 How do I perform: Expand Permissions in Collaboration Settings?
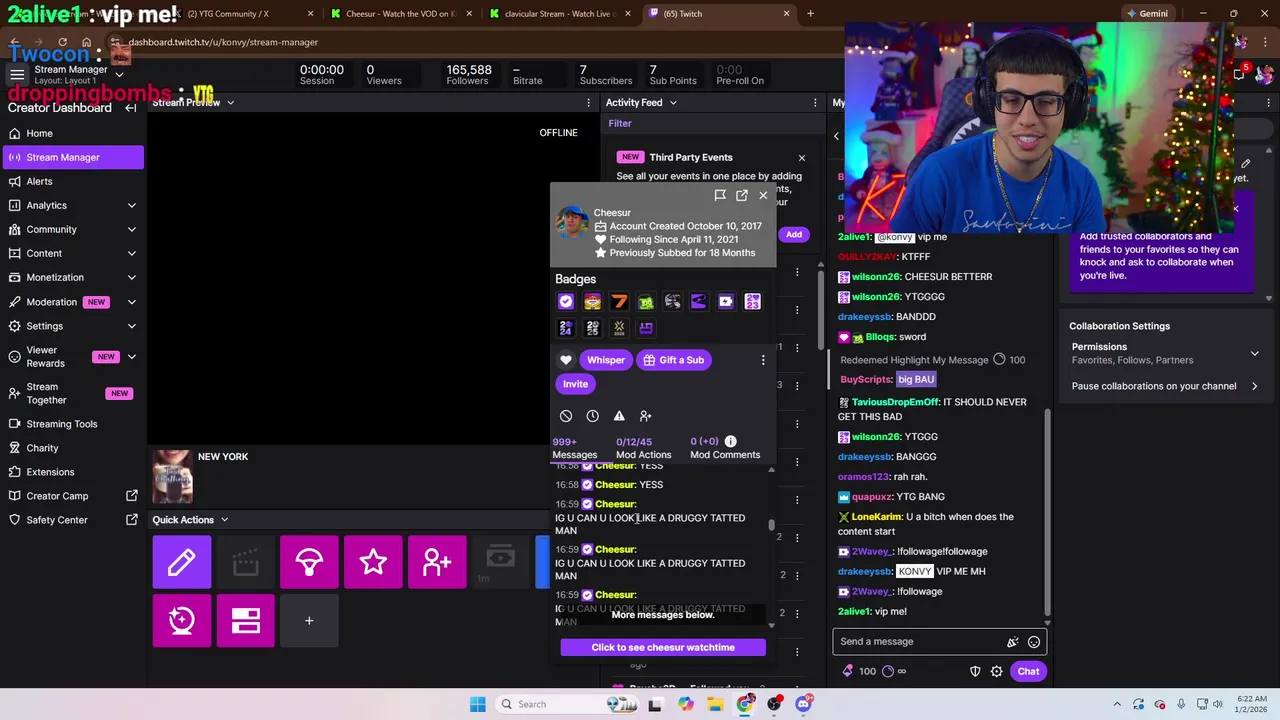tap(1164, 353)
